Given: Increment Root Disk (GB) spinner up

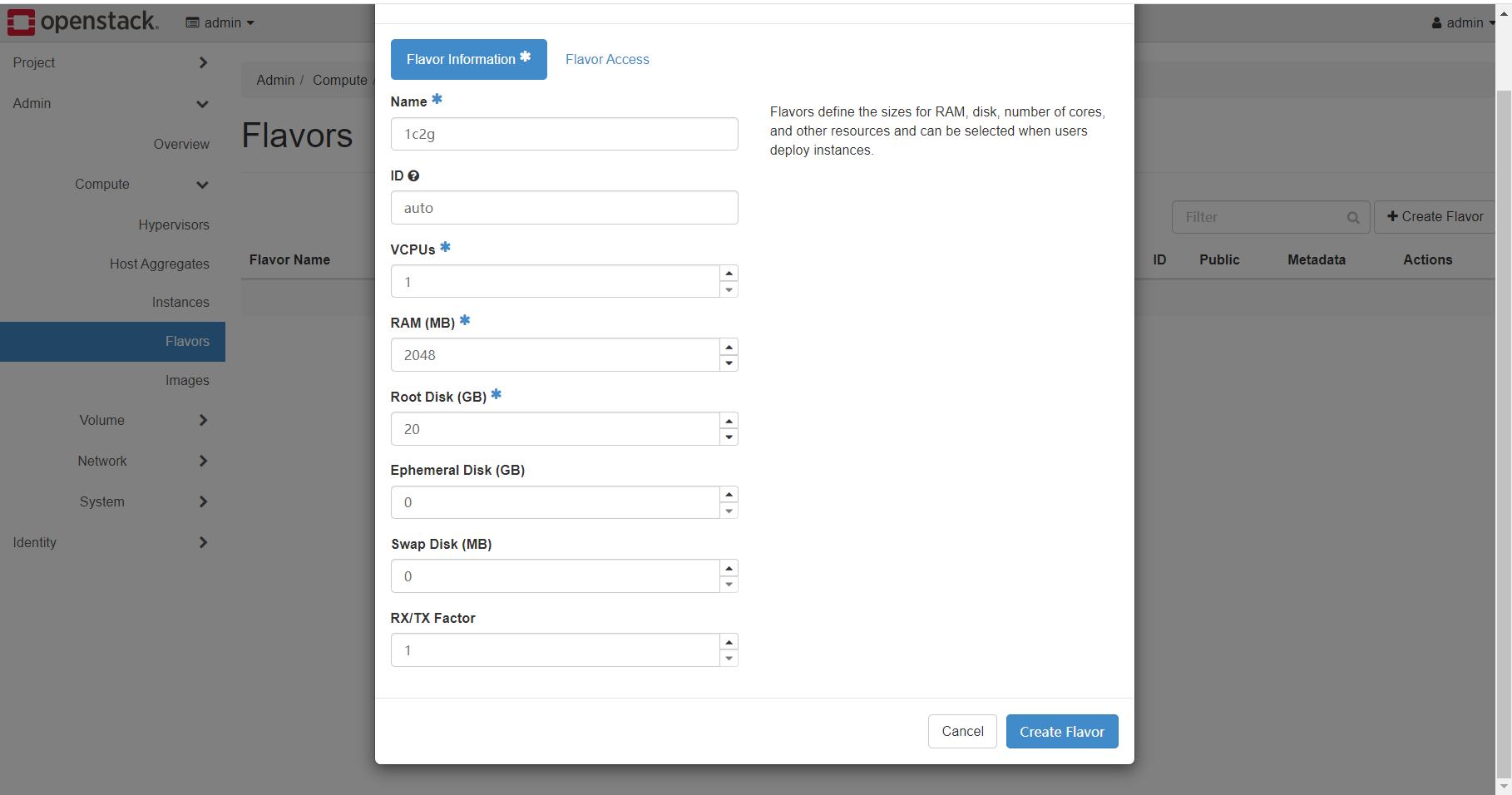Looking at the screenshot, I should click(729, 421).
